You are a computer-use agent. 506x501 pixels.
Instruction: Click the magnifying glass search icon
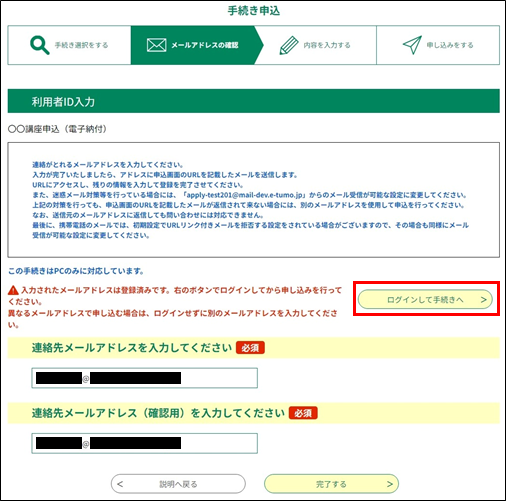(x=40, y=45)
